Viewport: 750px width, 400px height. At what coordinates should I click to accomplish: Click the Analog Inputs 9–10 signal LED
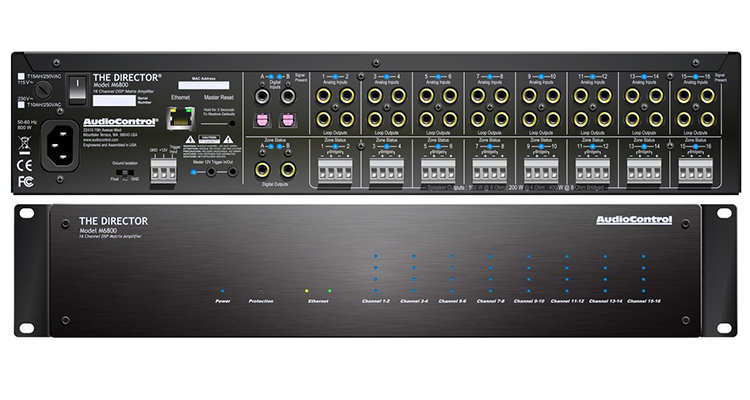coord(541,77)
